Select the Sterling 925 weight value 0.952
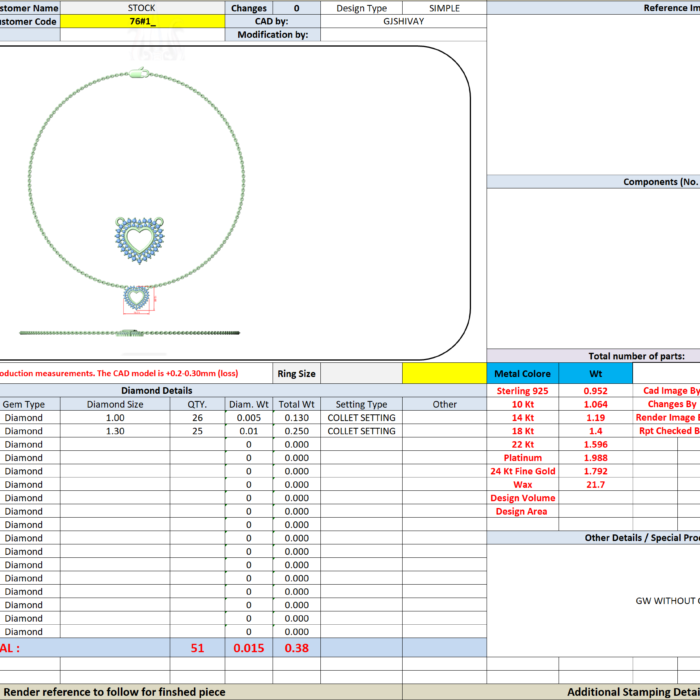Image resolution: width=700 pixels, height=700 pixels. (595, 391)
